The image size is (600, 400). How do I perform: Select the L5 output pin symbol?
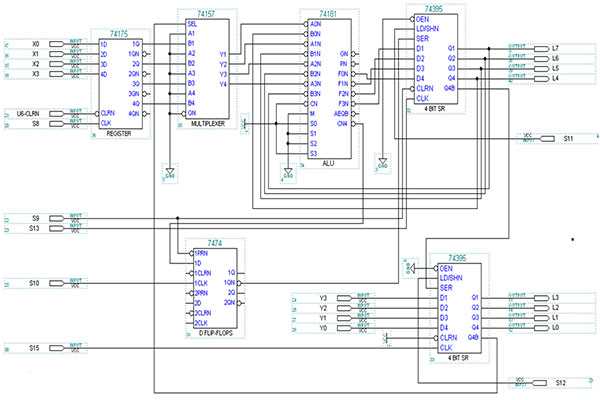point(541,69)
